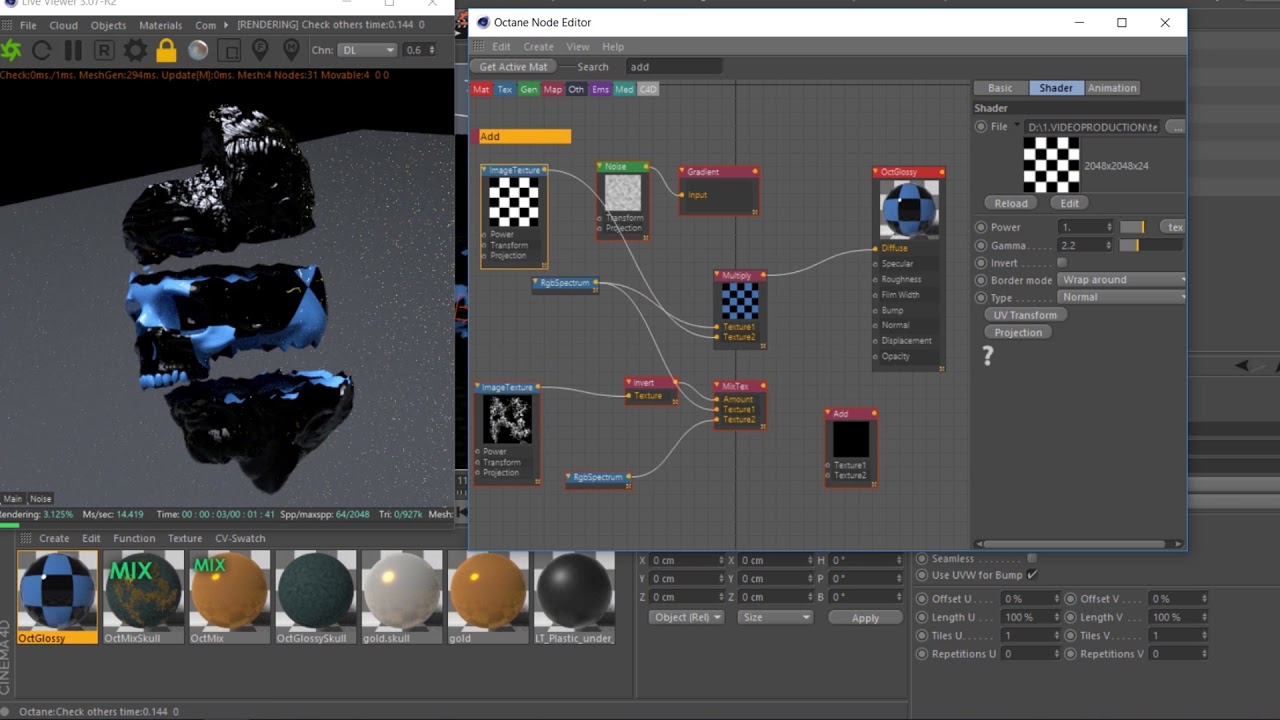Image resolution: width=1280 pixels, height=720 pixels.
Task: Adjust the Power slider
Action: [x=1132, y=227]
